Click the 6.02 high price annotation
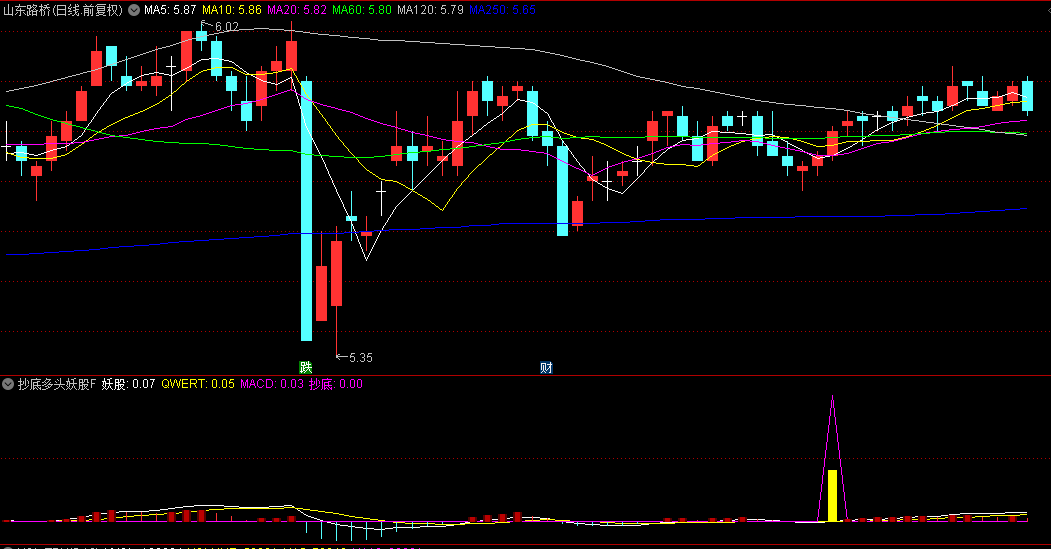The height and width of the screenshot is (549, 1051). click(x=227, y=27)
